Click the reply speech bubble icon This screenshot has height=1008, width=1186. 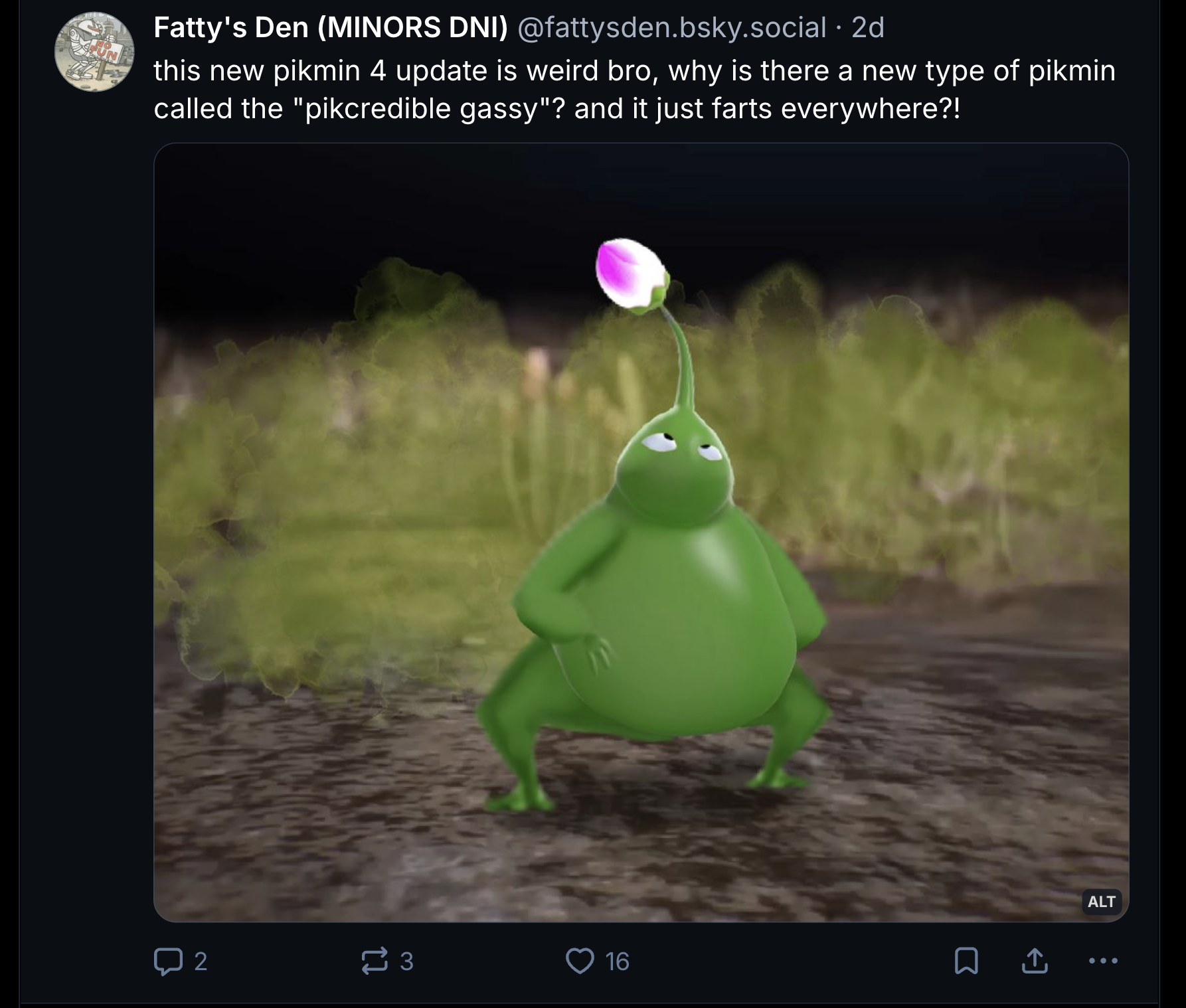point(167,961)
